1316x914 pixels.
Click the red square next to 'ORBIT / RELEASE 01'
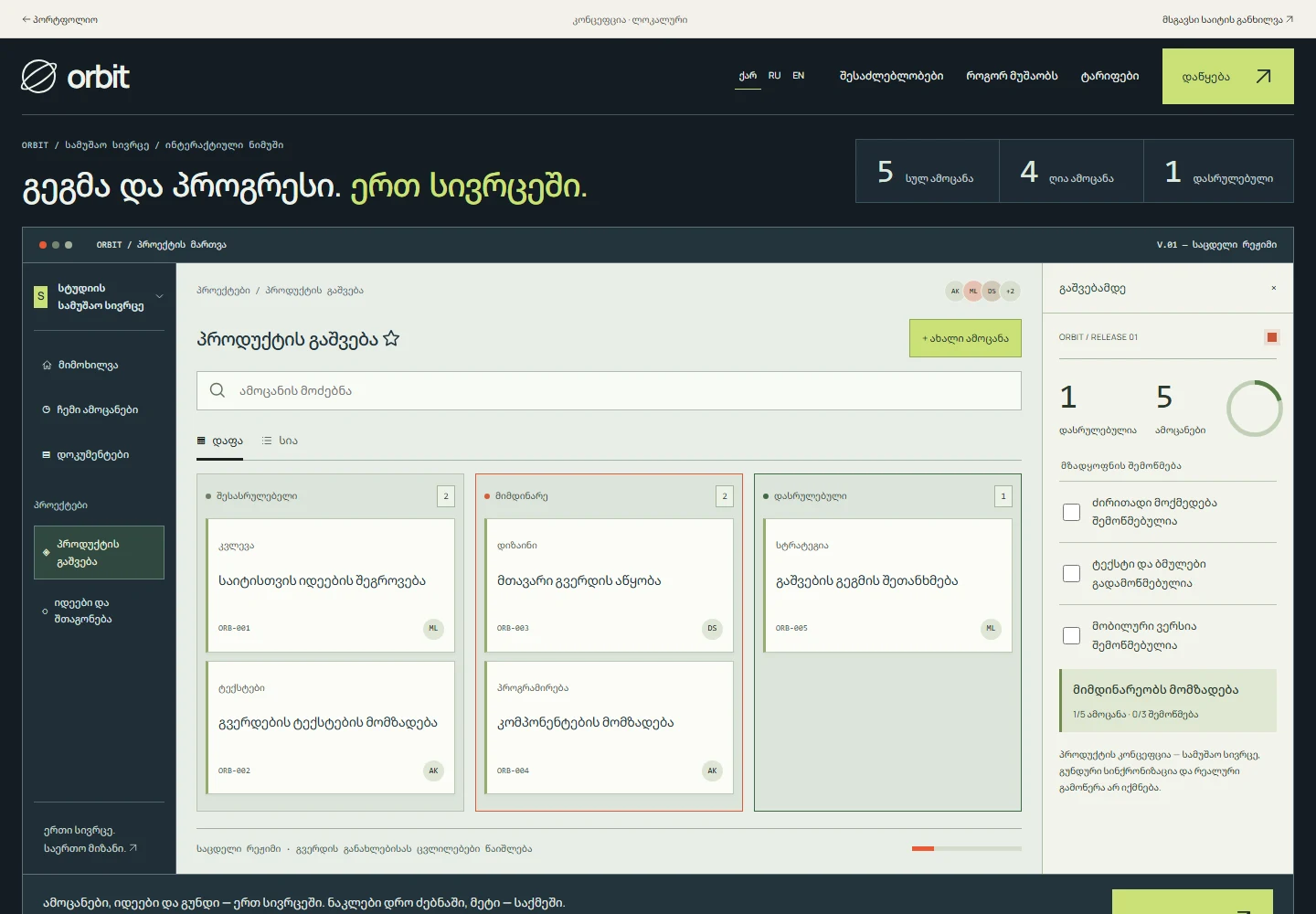coord(1271,337)
